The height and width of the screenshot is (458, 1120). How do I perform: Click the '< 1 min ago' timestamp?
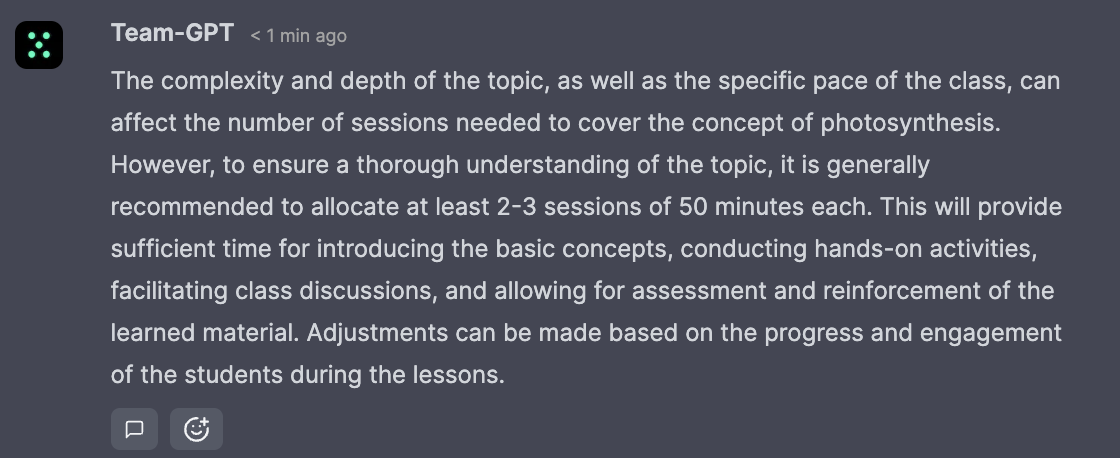click(298, 36)
